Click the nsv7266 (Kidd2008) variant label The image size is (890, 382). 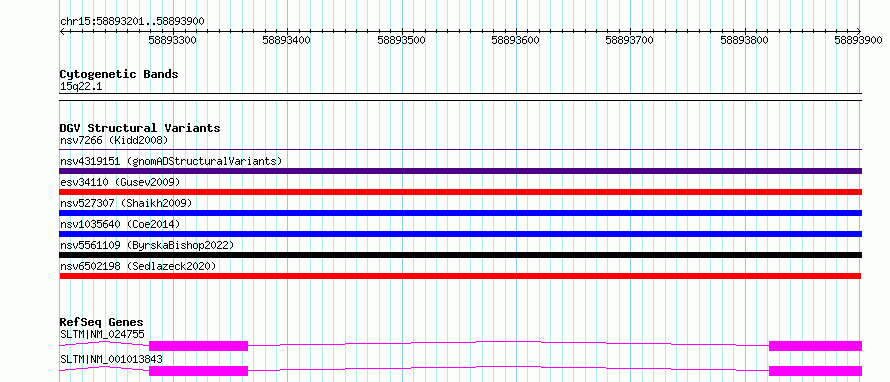[114, 140]
